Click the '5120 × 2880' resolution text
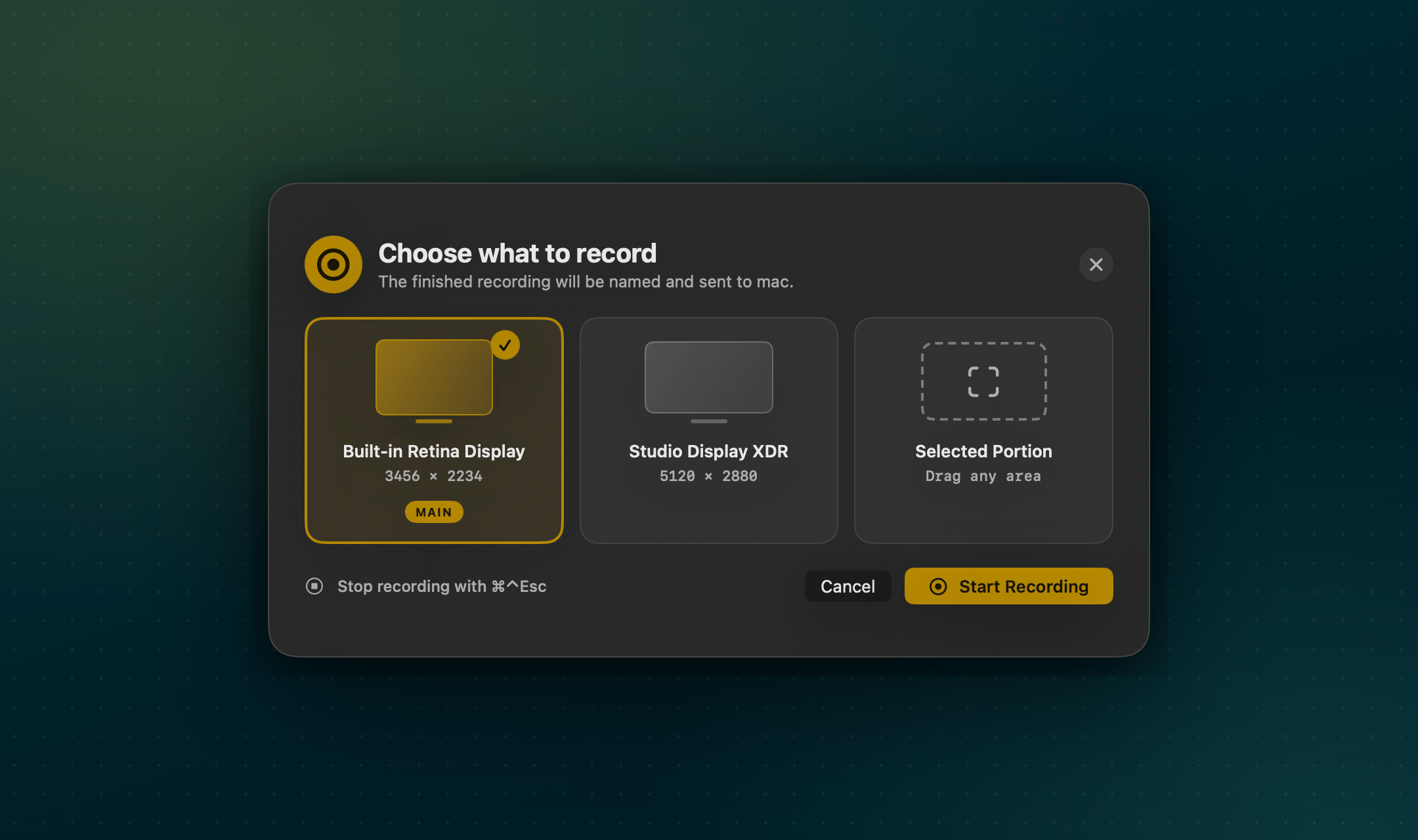1418x840 pixels. [x=708, y=476]
